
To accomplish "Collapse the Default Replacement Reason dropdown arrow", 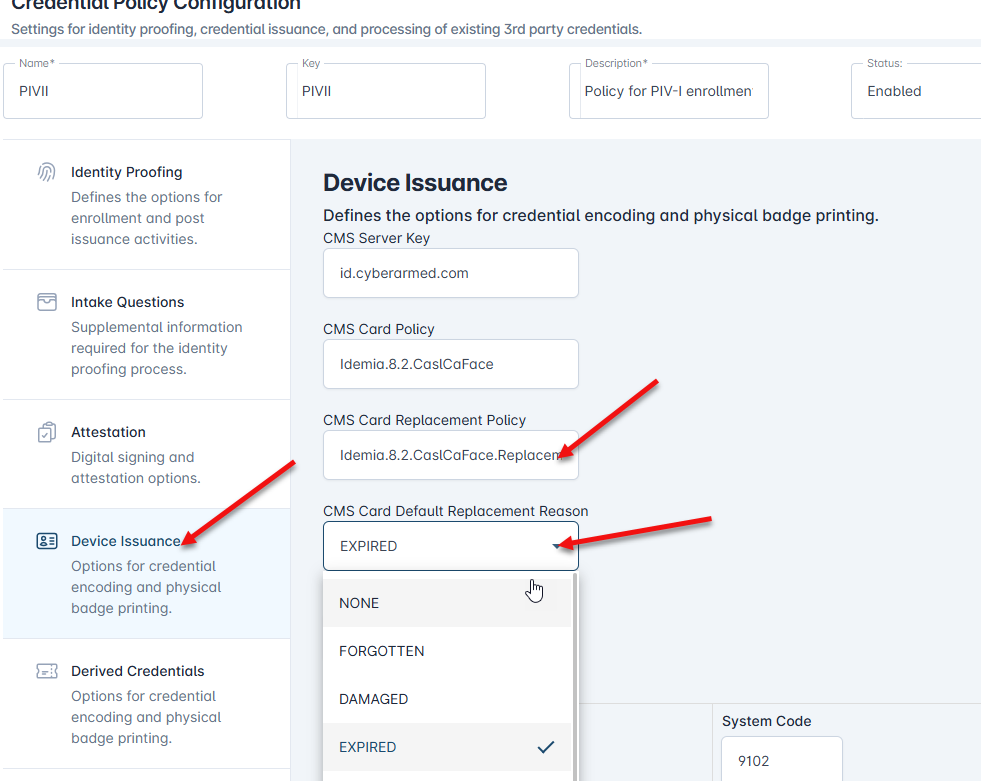I will [557, 546].
